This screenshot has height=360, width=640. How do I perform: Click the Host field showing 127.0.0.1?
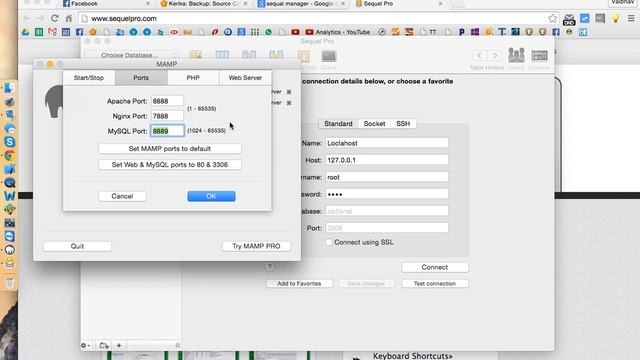click(x=387, y=160)
